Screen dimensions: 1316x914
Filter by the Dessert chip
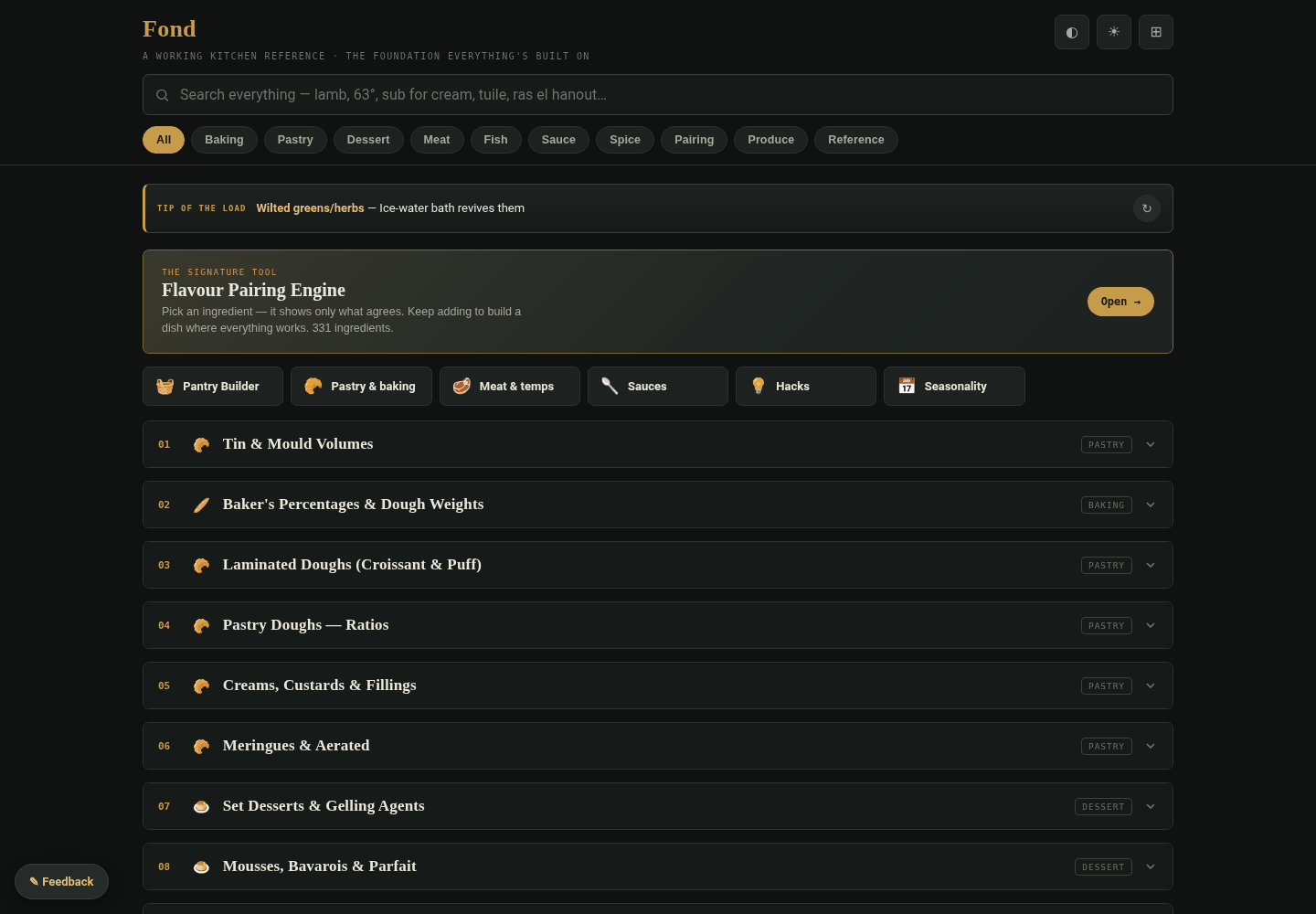(x=368, y=140)
